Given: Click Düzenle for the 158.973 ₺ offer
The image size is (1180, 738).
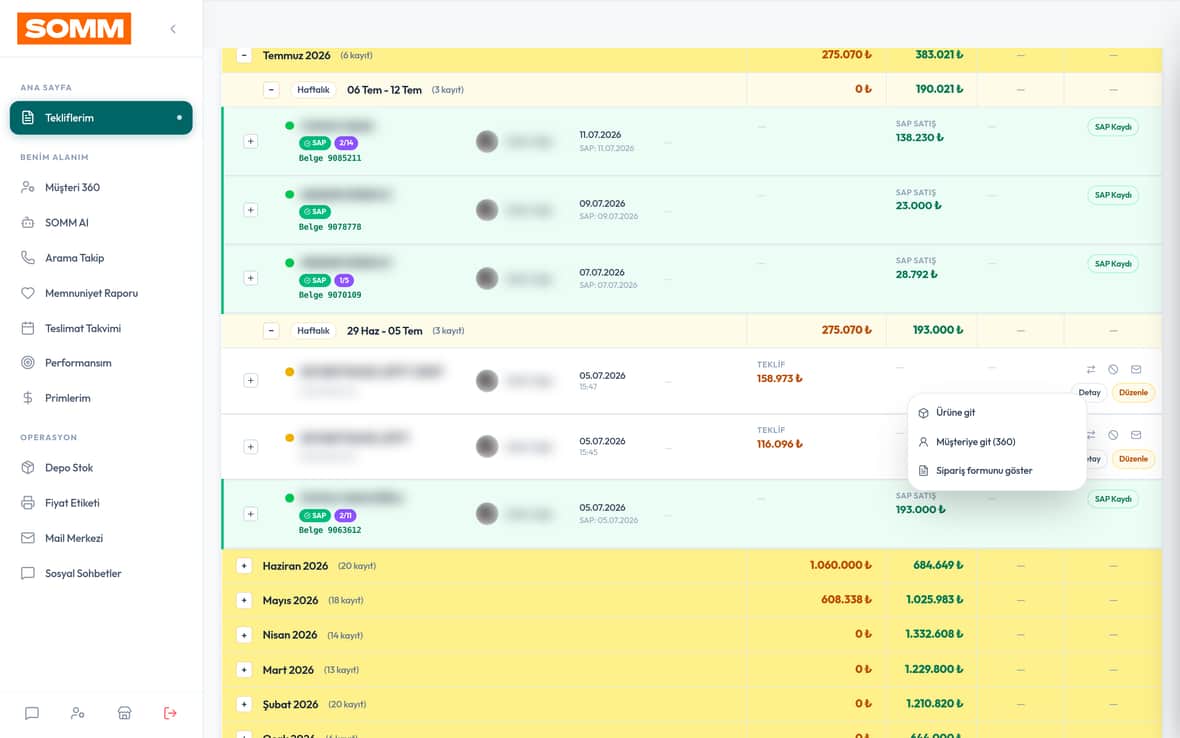Looking at the screenshot, I should tap(1133, 393).
